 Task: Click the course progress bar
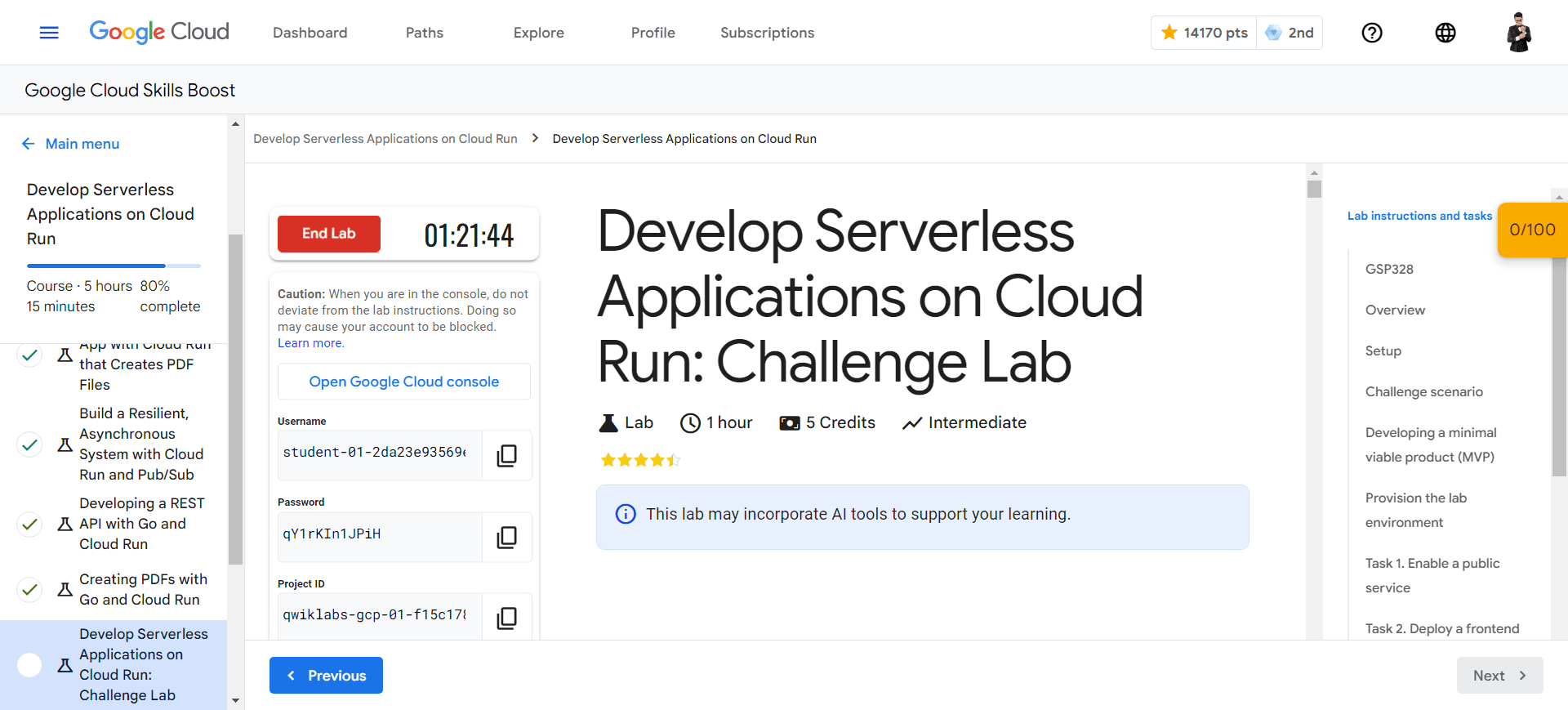[x=114, y=266]
